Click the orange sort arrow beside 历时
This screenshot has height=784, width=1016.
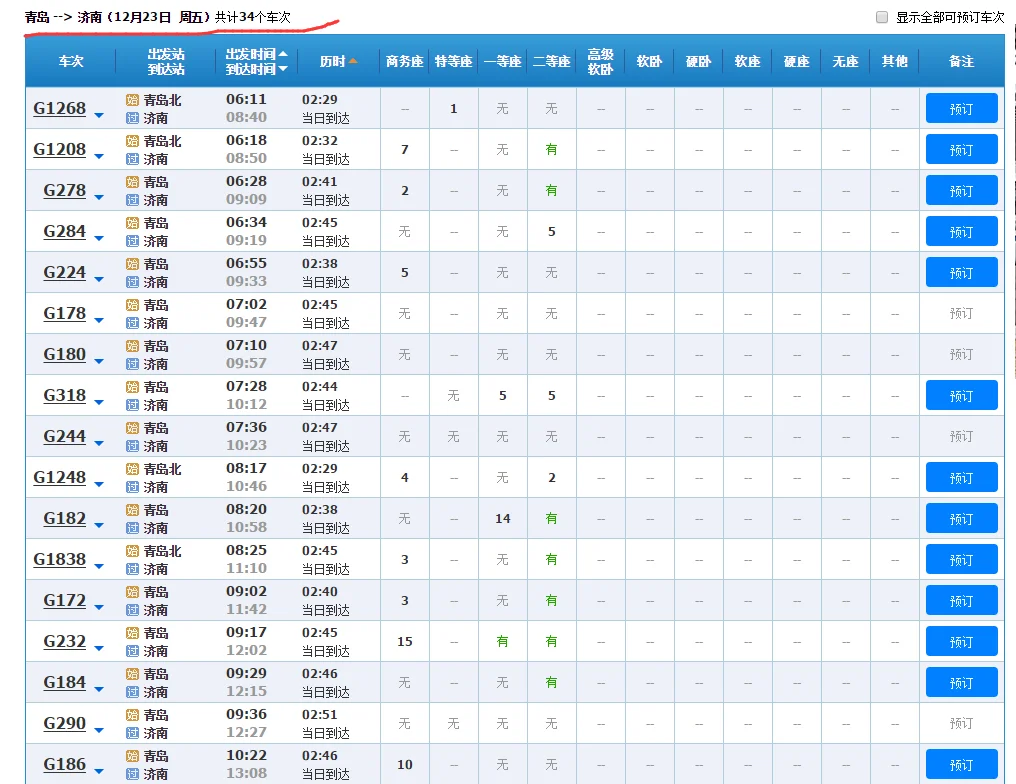pyautogui.click(x=353, y=62)
